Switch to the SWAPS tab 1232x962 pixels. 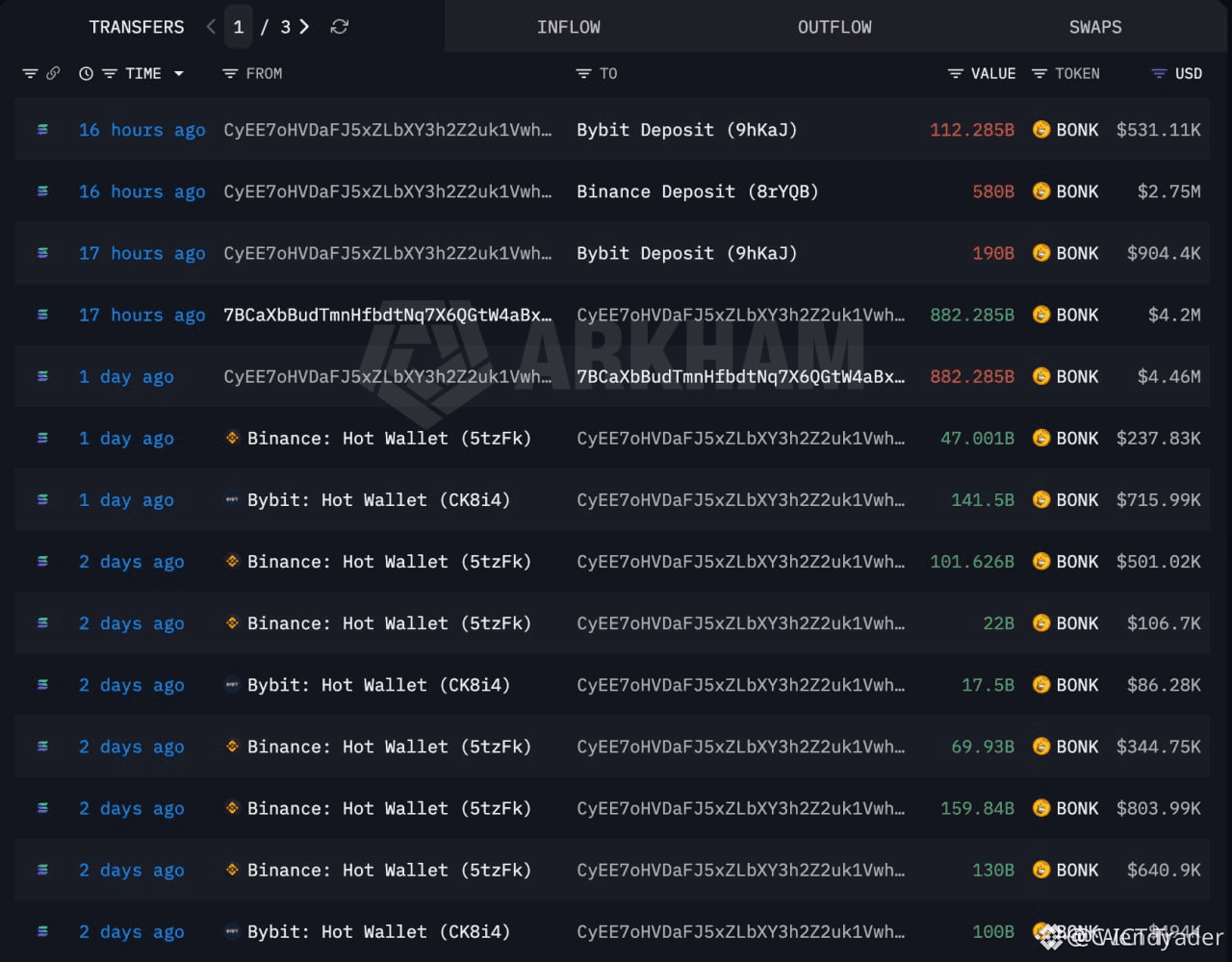[x=1095, y=27]
